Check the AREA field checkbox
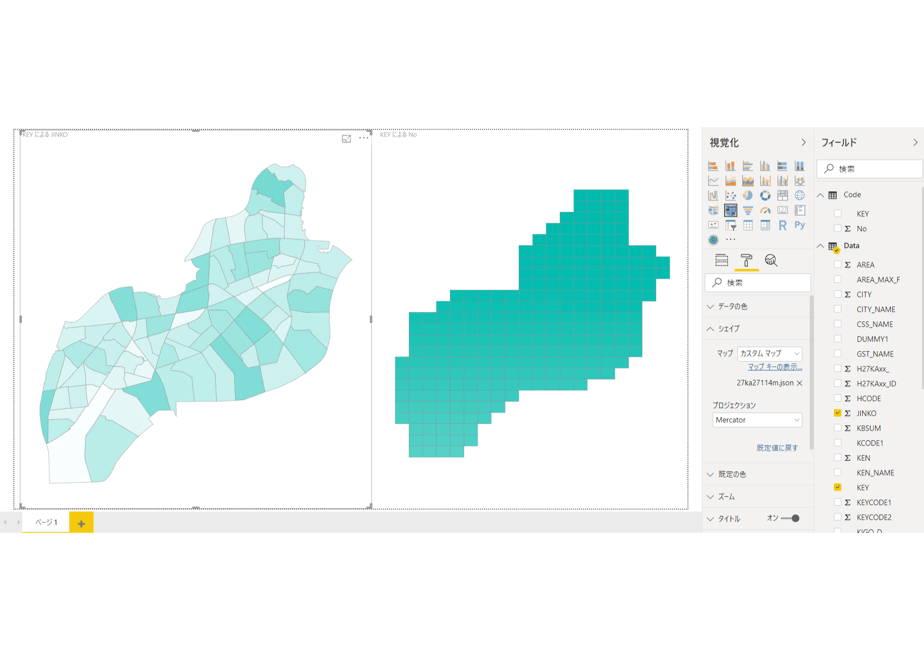 click(x=837, y=265)
